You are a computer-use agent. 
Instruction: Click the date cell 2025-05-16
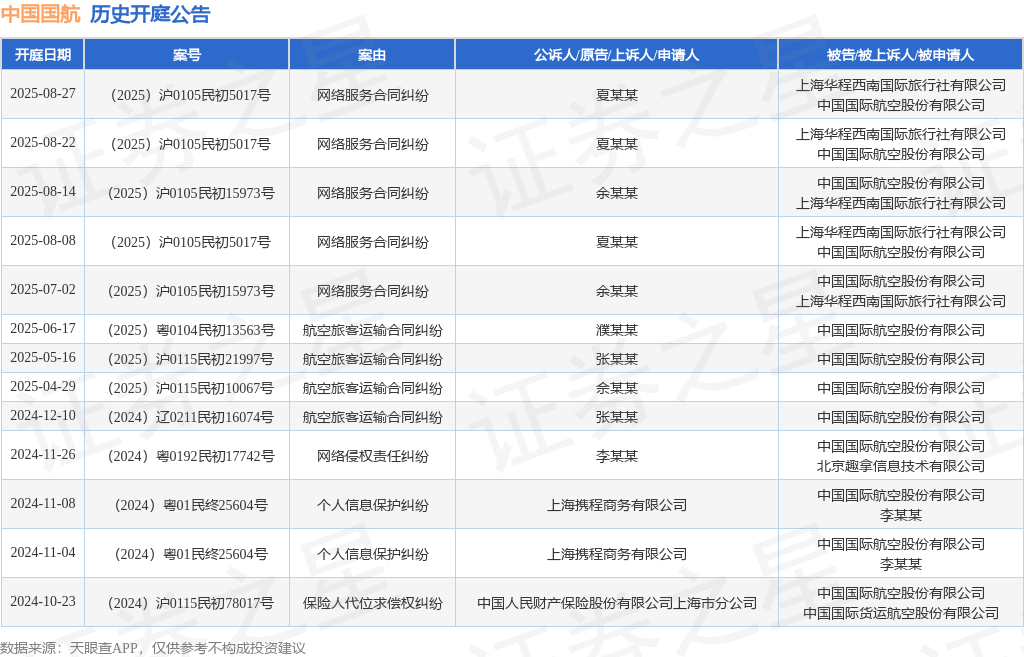43,357
